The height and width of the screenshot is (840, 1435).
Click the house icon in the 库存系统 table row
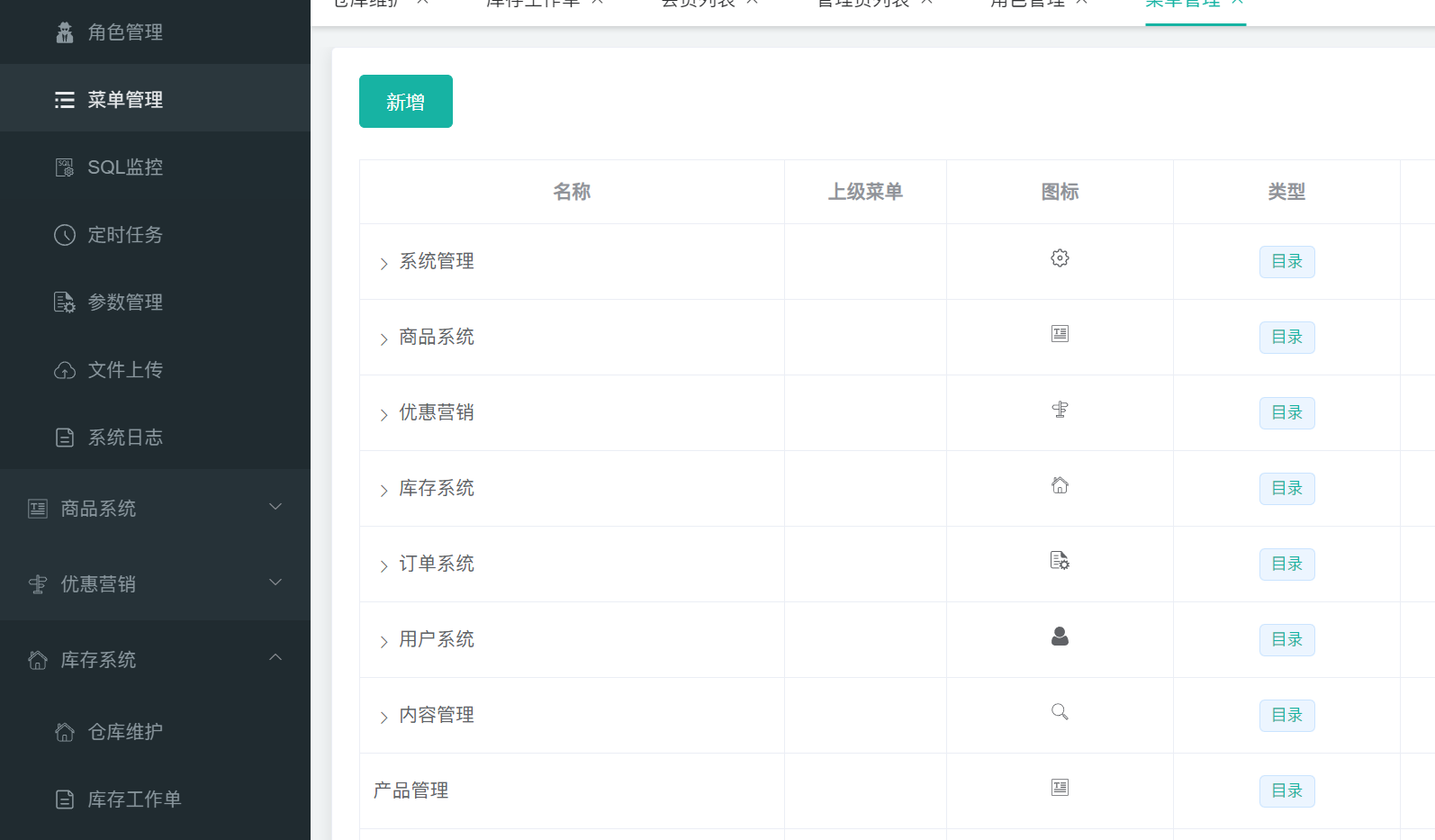pyautogui.click(x=1060, y=485)
